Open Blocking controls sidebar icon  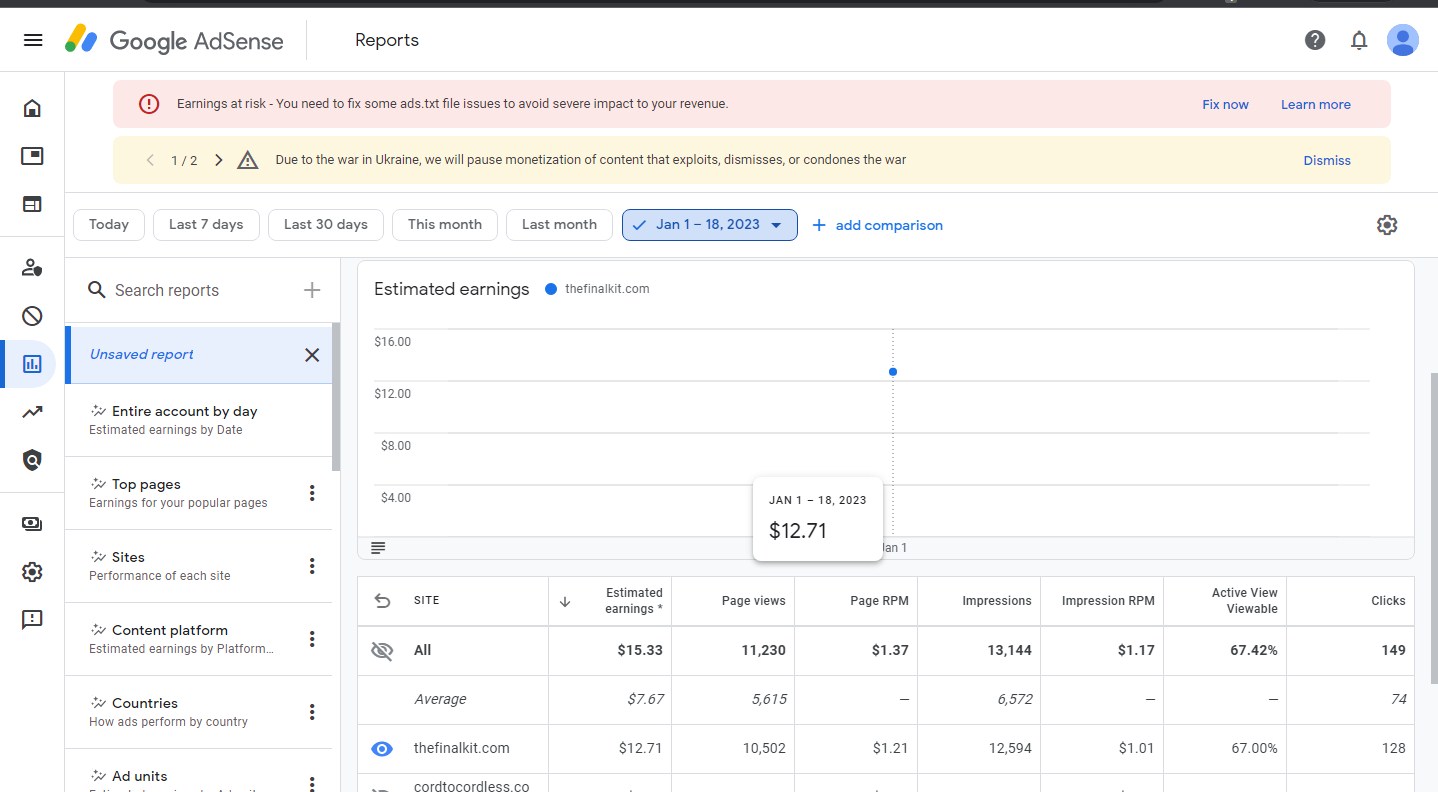32,316
